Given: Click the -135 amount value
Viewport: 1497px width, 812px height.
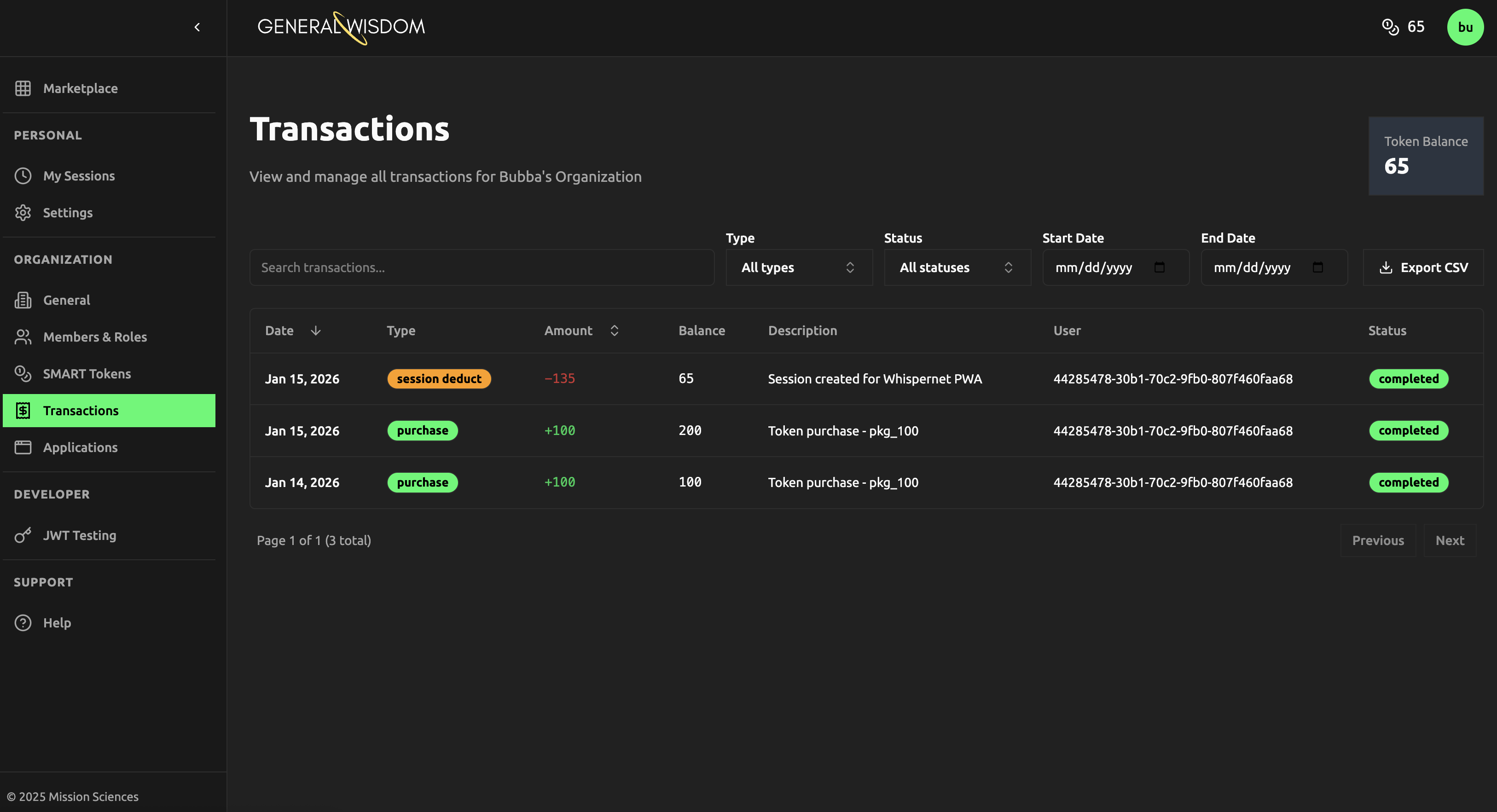Looking at the screenshot, I should (560, 378).
